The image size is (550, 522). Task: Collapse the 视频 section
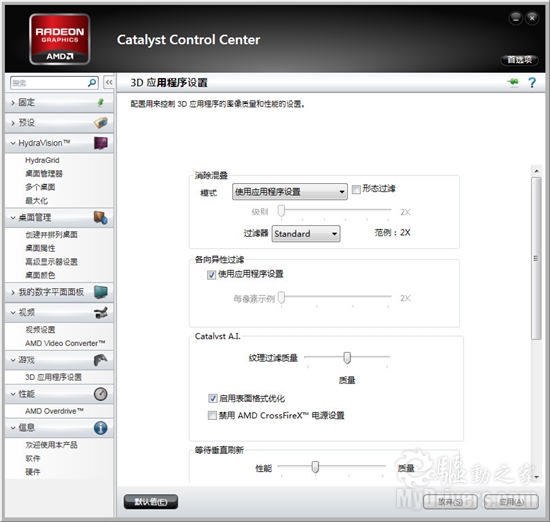point(13,313)
